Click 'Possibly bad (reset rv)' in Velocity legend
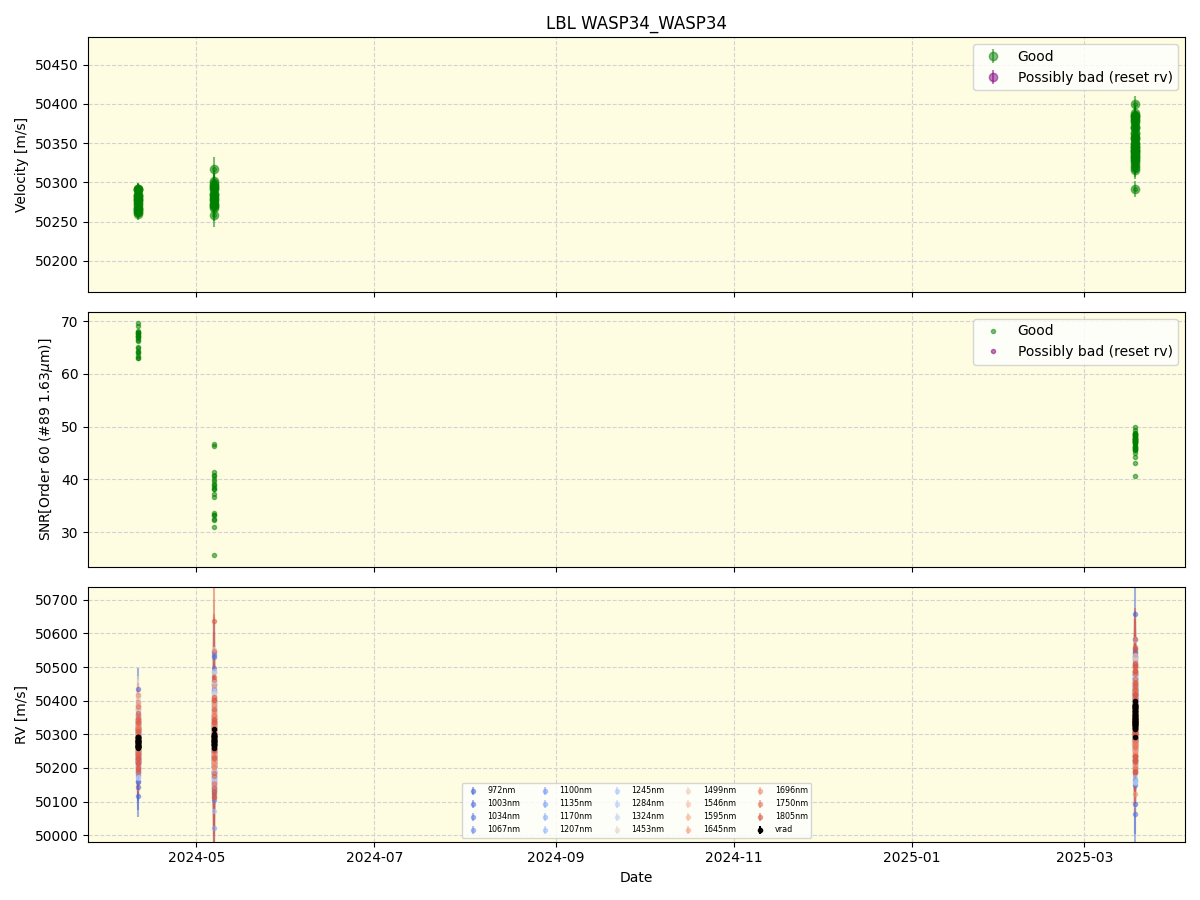Viewport: 1200px width, 900px height. pos(1095,77)
